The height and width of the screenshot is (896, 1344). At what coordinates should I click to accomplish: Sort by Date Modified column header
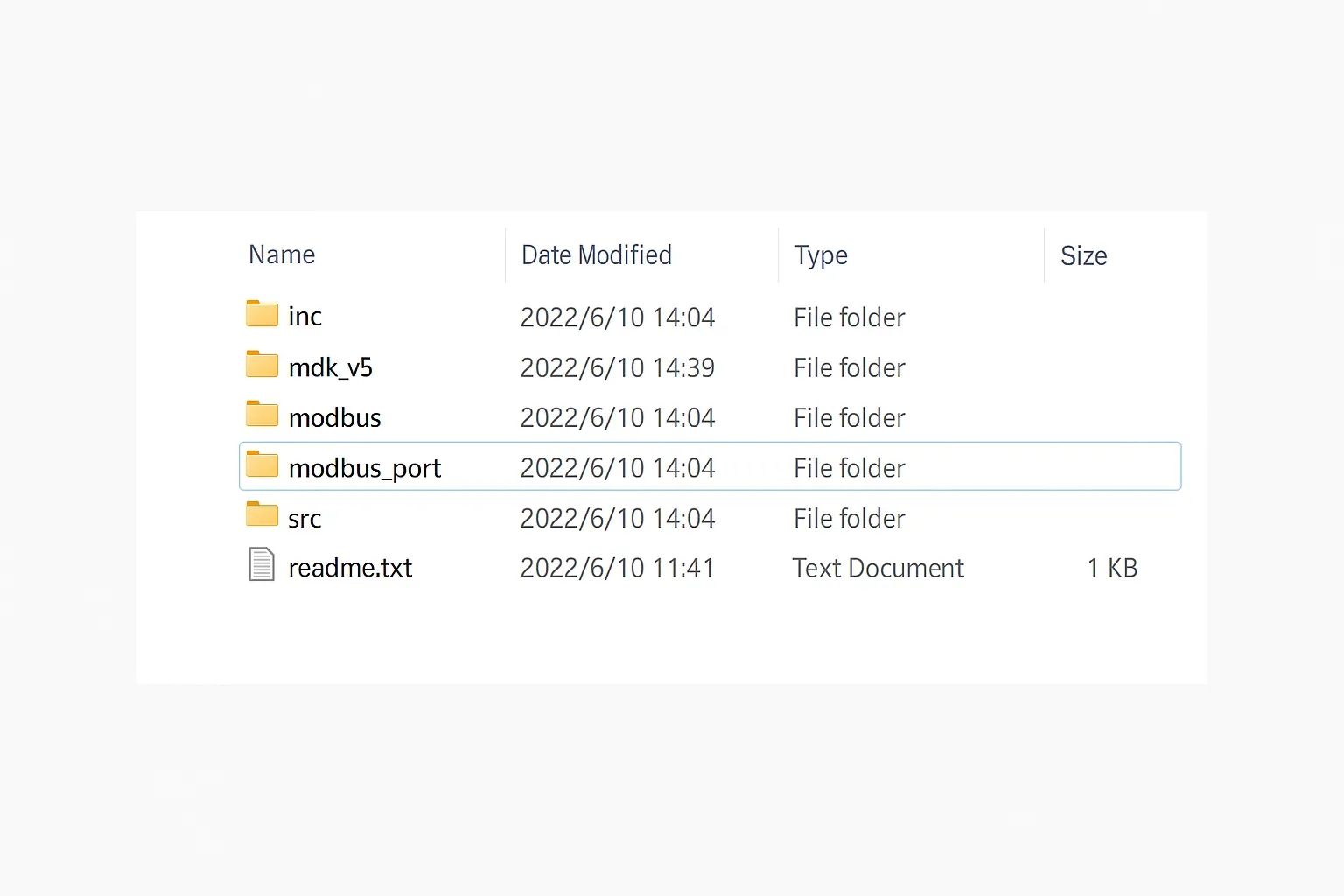click(x=597, y=255)
